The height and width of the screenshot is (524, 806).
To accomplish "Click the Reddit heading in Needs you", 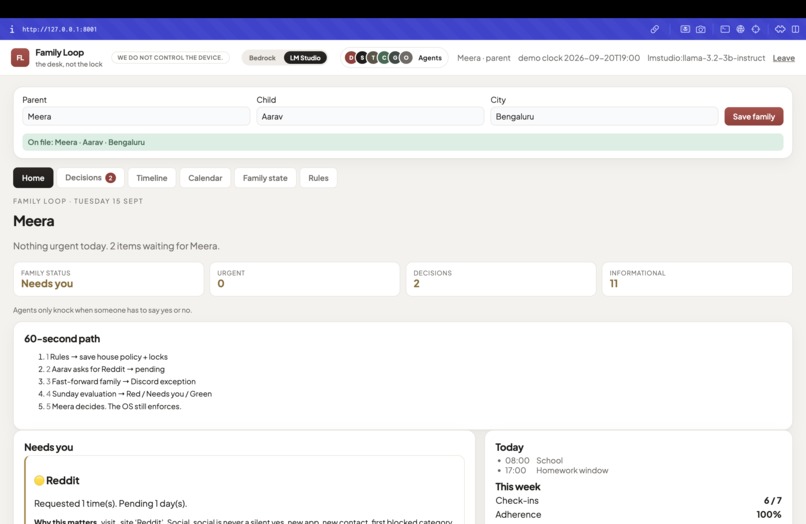I will [63, 480].
